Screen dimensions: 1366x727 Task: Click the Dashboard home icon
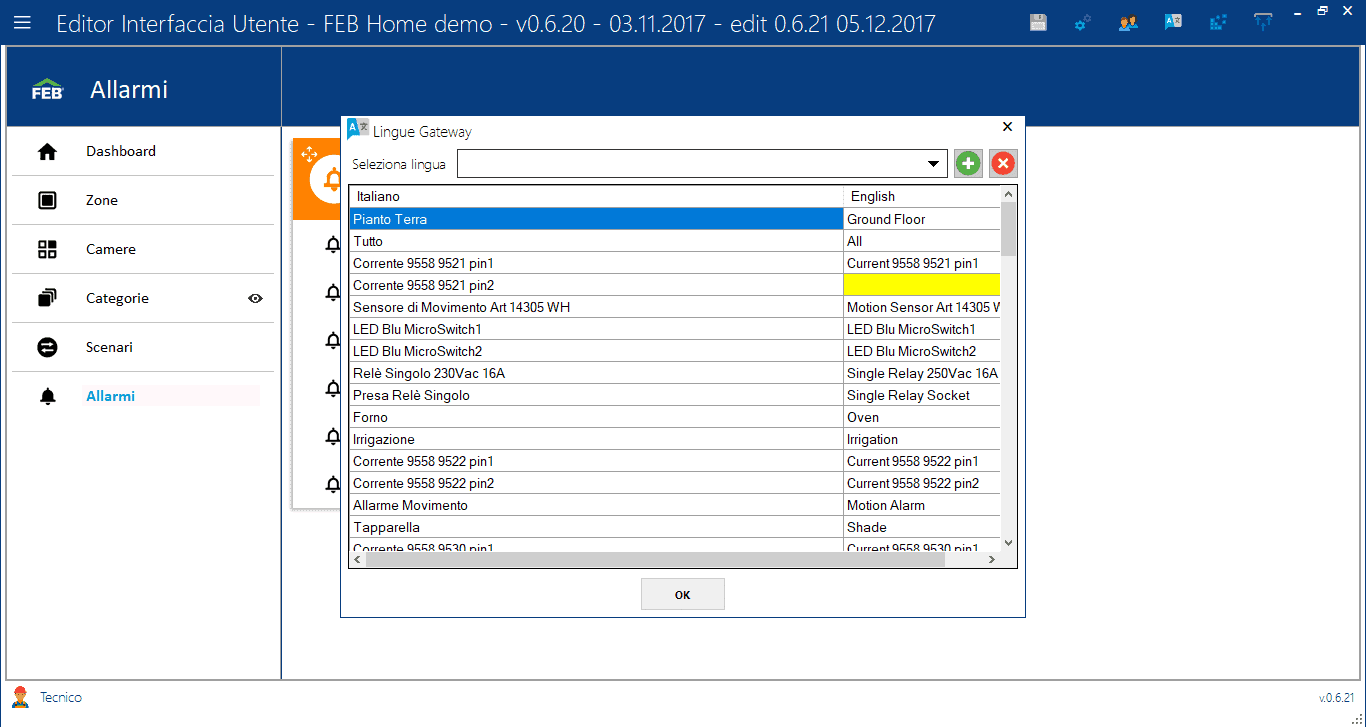[47, 152]
